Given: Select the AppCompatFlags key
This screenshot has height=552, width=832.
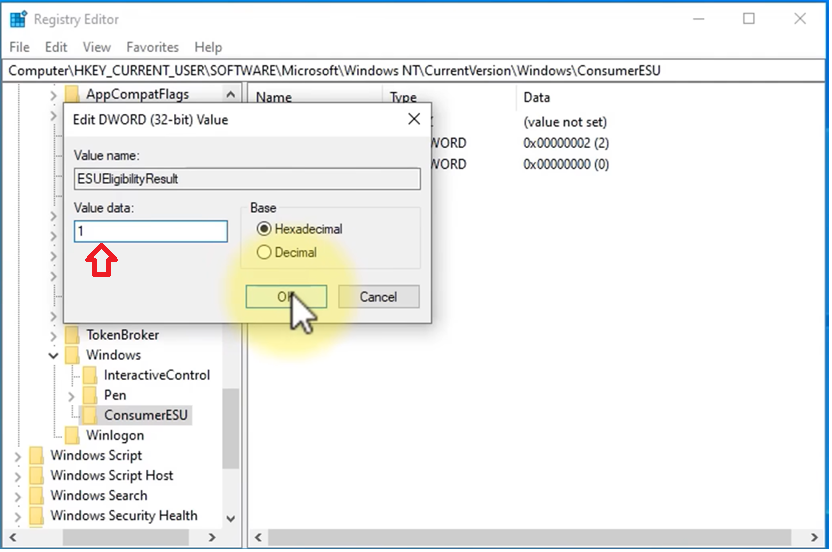Looking at the screenshot, I should point(137,94).
